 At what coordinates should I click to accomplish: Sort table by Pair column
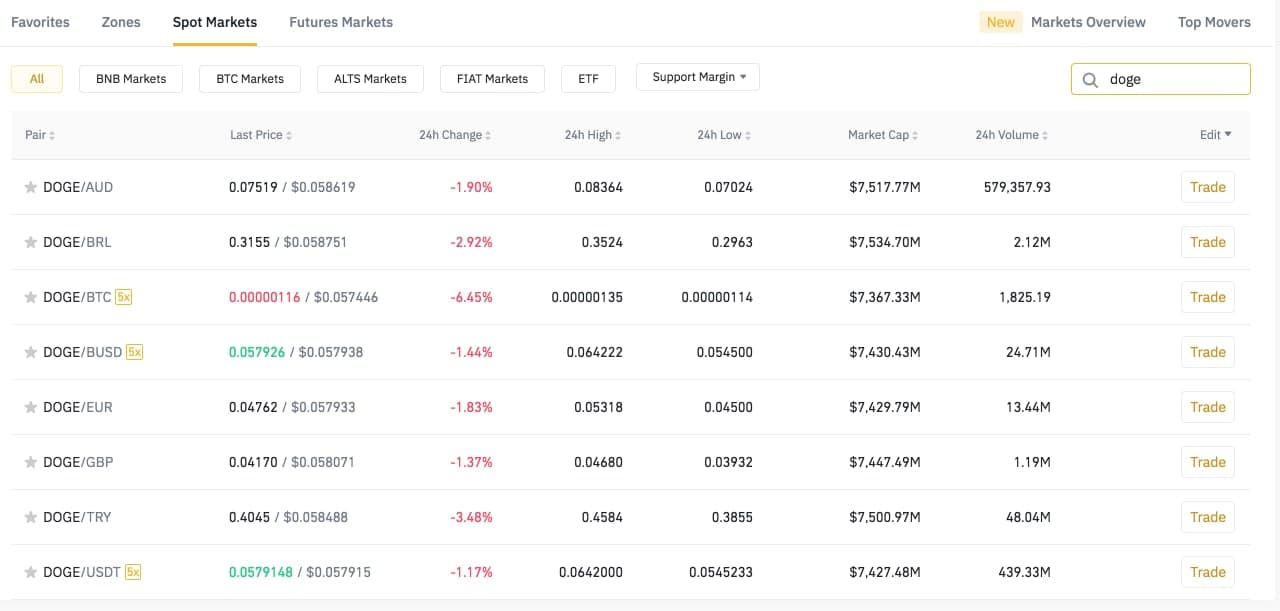(40, 135)
